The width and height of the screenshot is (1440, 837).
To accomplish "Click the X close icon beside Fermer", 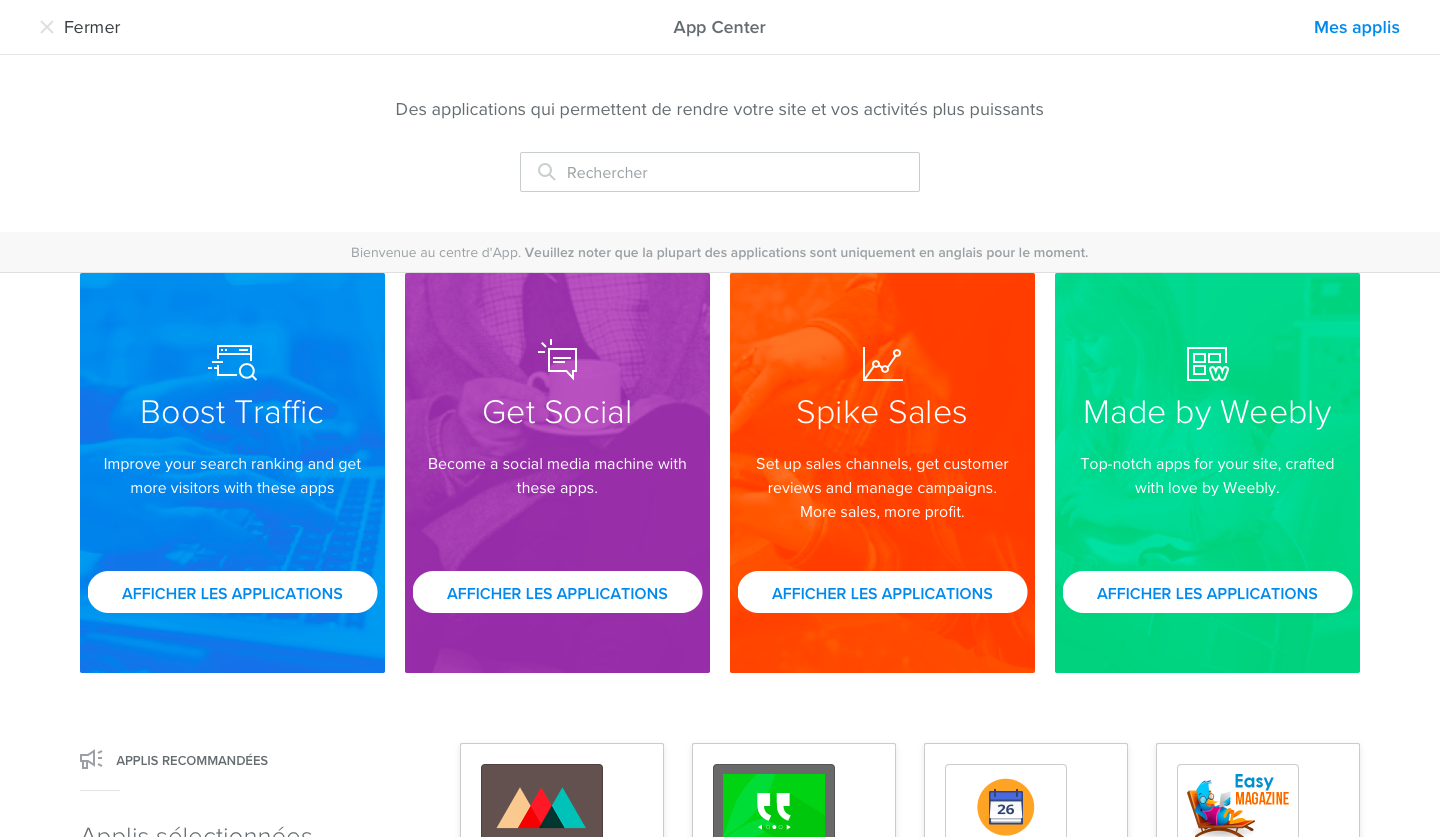I will 47,27.
